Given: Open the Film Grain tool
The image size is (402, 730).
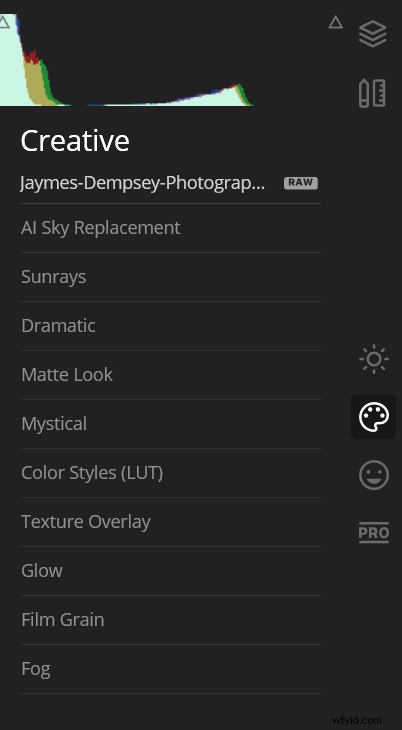Looking at the screenshot, I should [x=170, y=620].
